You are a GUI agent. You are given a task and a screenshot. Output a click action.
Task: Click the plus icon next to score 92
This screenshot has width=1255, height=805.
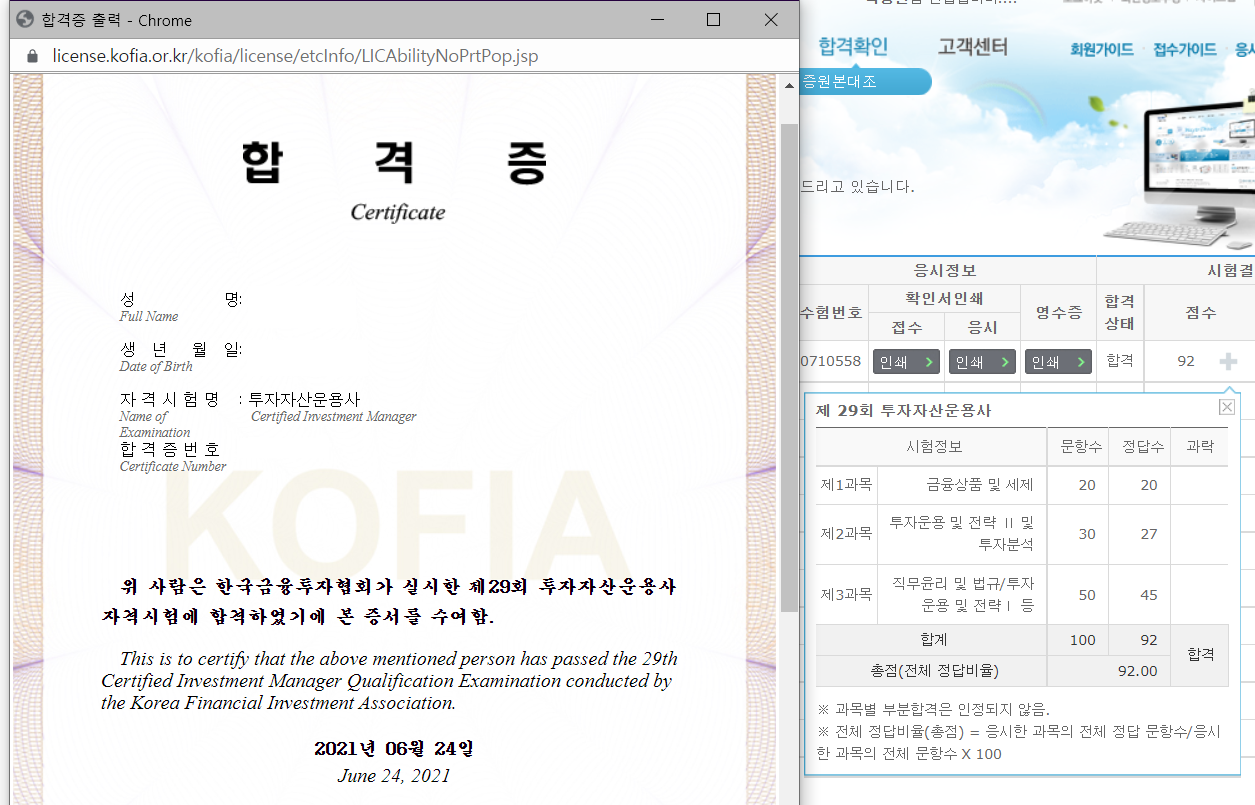(1228, 362)
